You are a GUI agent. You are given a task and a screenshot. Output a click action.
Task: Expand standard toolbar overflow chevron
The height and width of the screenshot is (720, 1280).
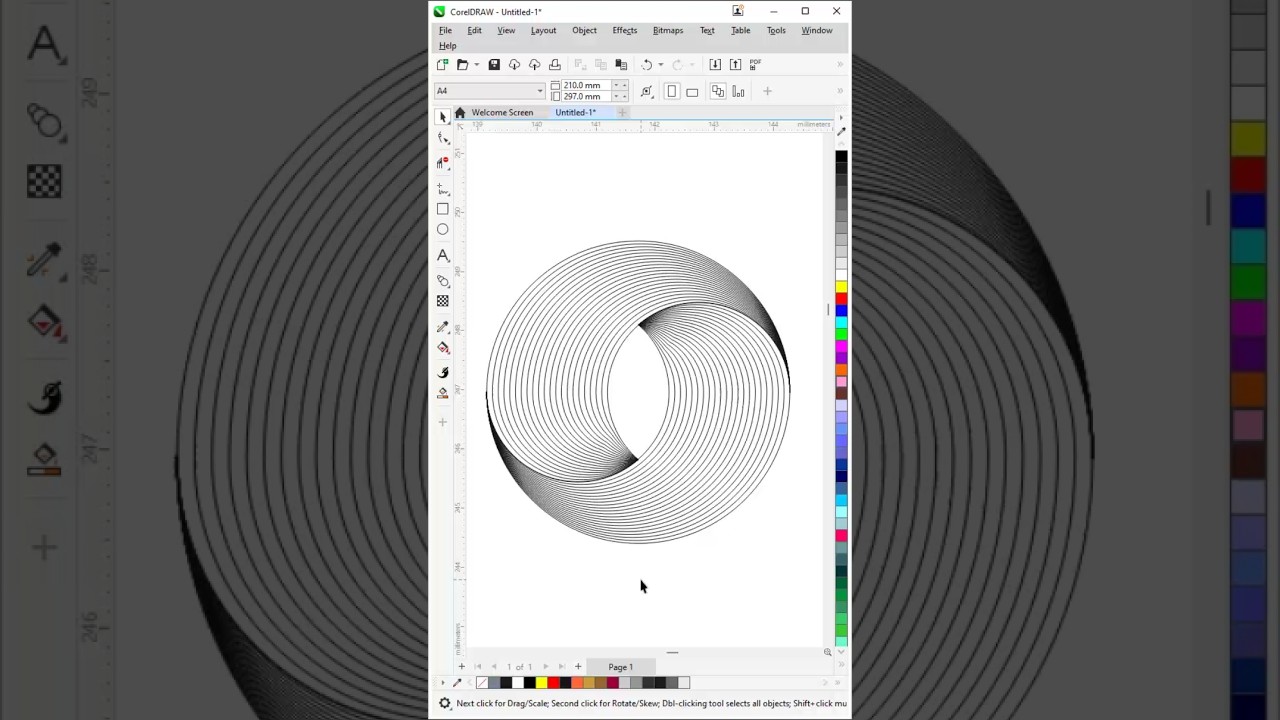point(840,65)
